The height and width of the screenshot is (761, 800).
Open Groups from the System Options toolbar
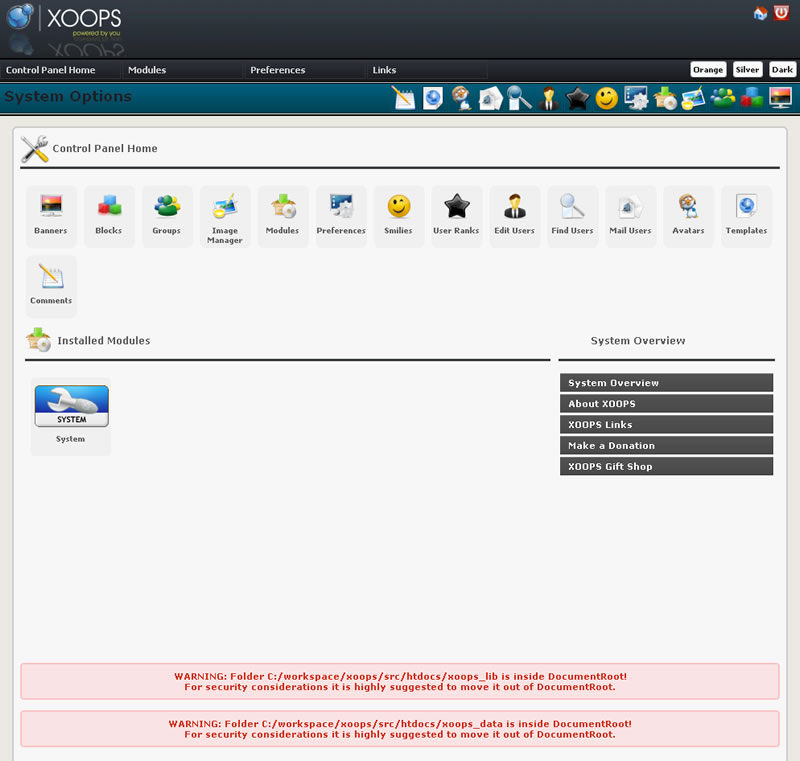(722, 98)
